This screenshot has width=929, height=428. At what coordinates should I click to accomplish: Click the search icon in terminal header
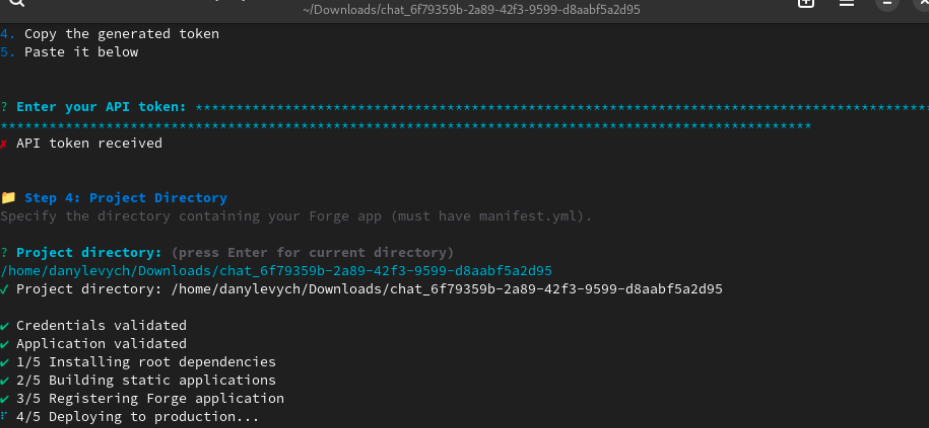(x=17, y=3)
